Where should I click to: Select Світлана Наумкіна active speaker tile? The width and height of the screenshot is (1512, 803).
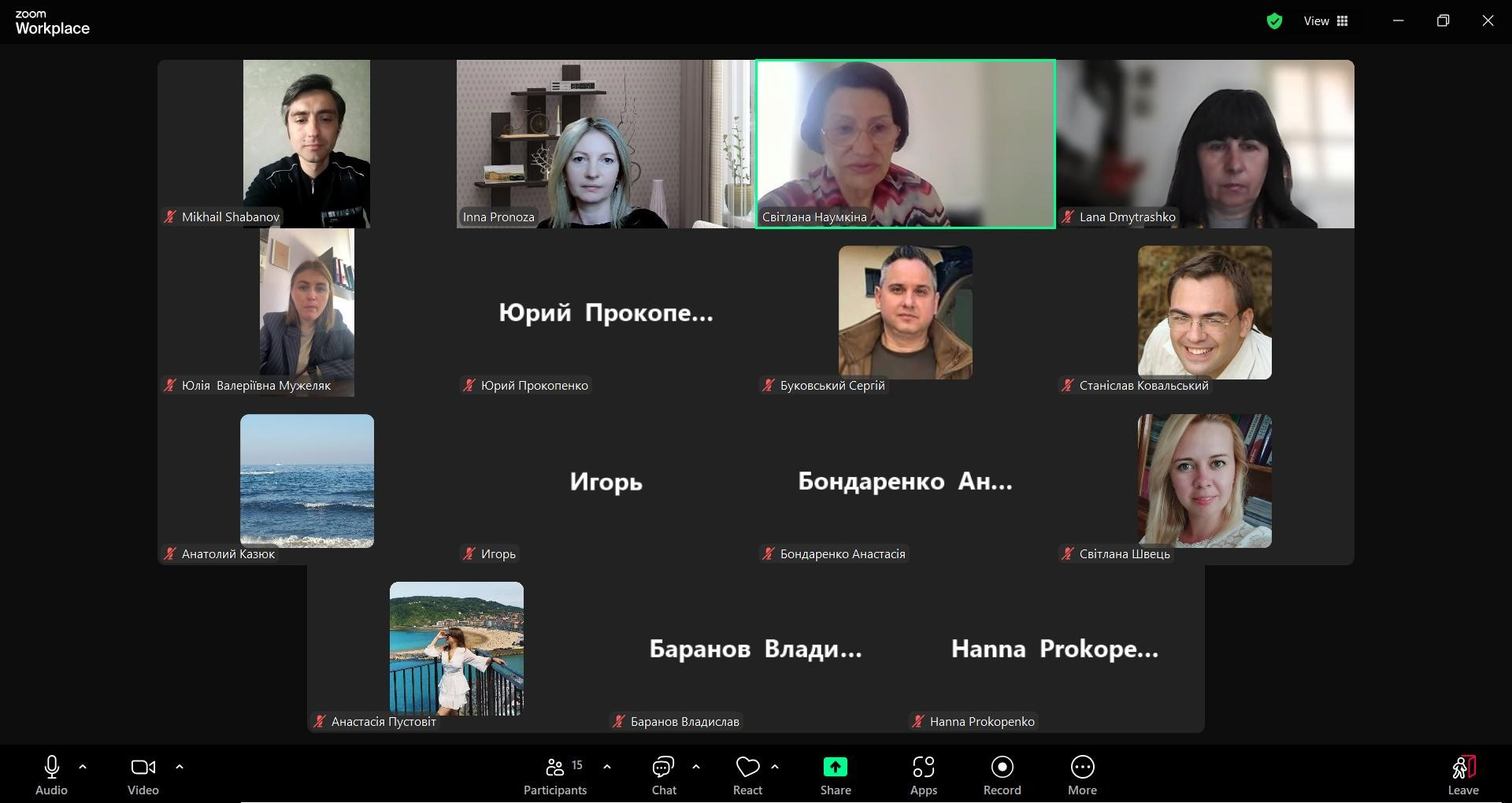coord(906,144)
